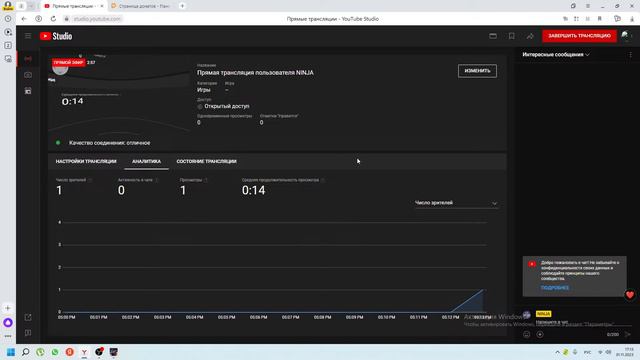Image resolution: width=640 pixels, height=360 pixels.
Task: Click the 'Просмотры' metric value 1
Action: [183, 190]
